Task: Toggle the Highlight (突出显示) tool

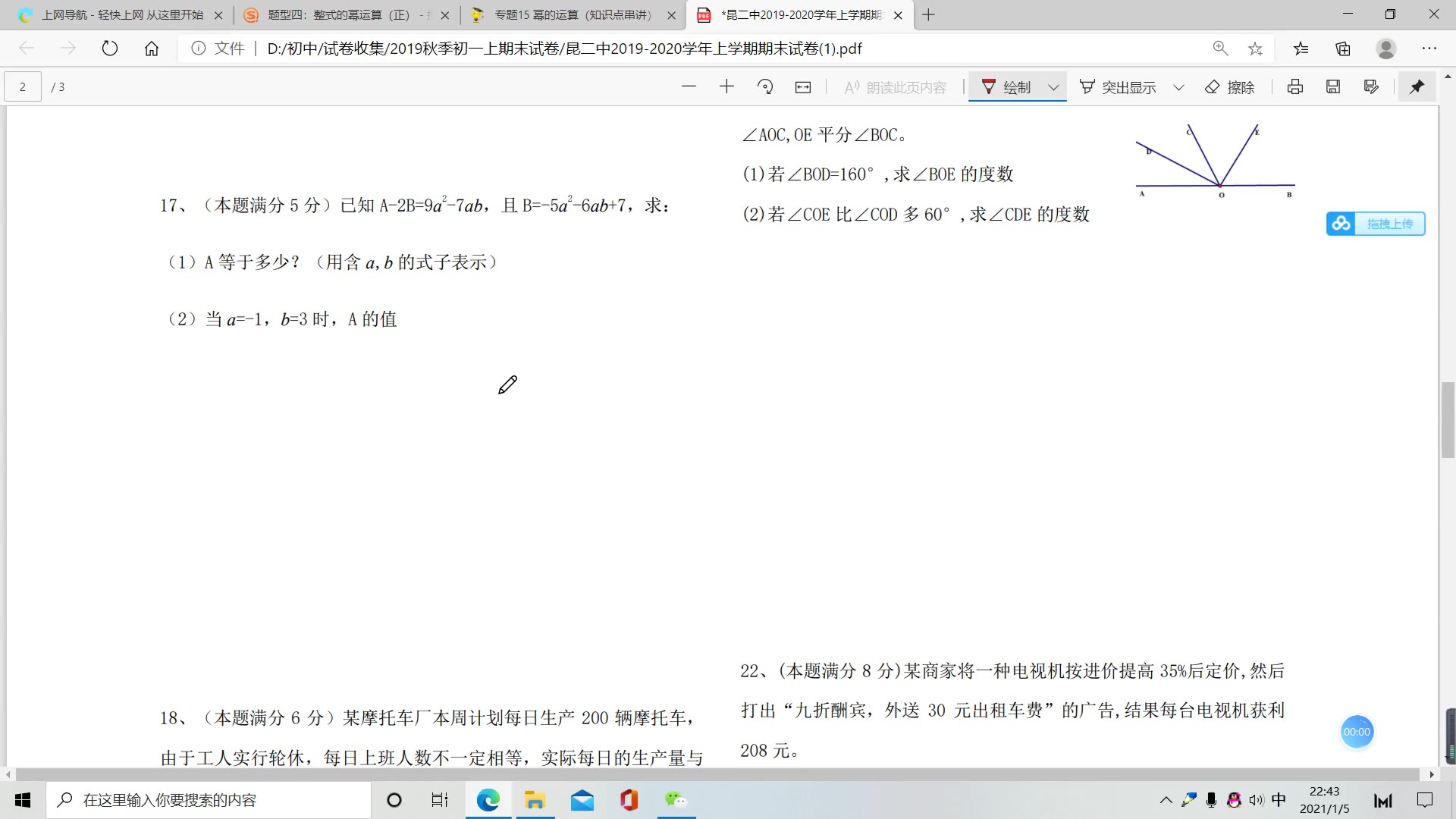Action: click(1119, 87)
